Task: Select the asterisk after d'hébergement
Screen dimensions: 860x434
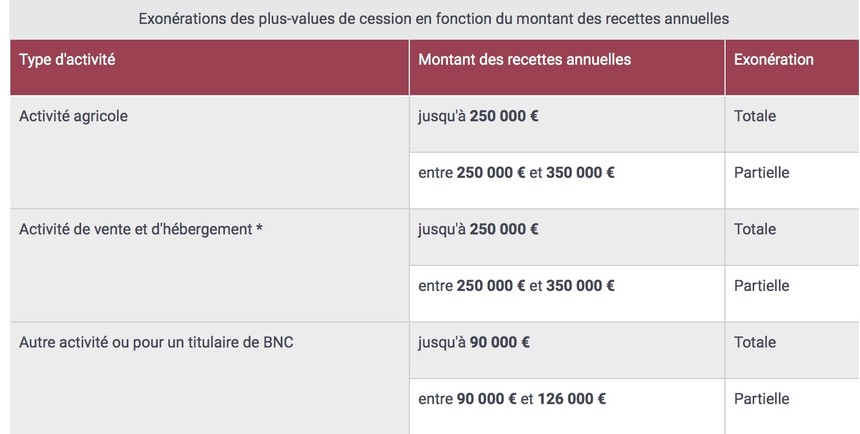Action: point(259,228)
